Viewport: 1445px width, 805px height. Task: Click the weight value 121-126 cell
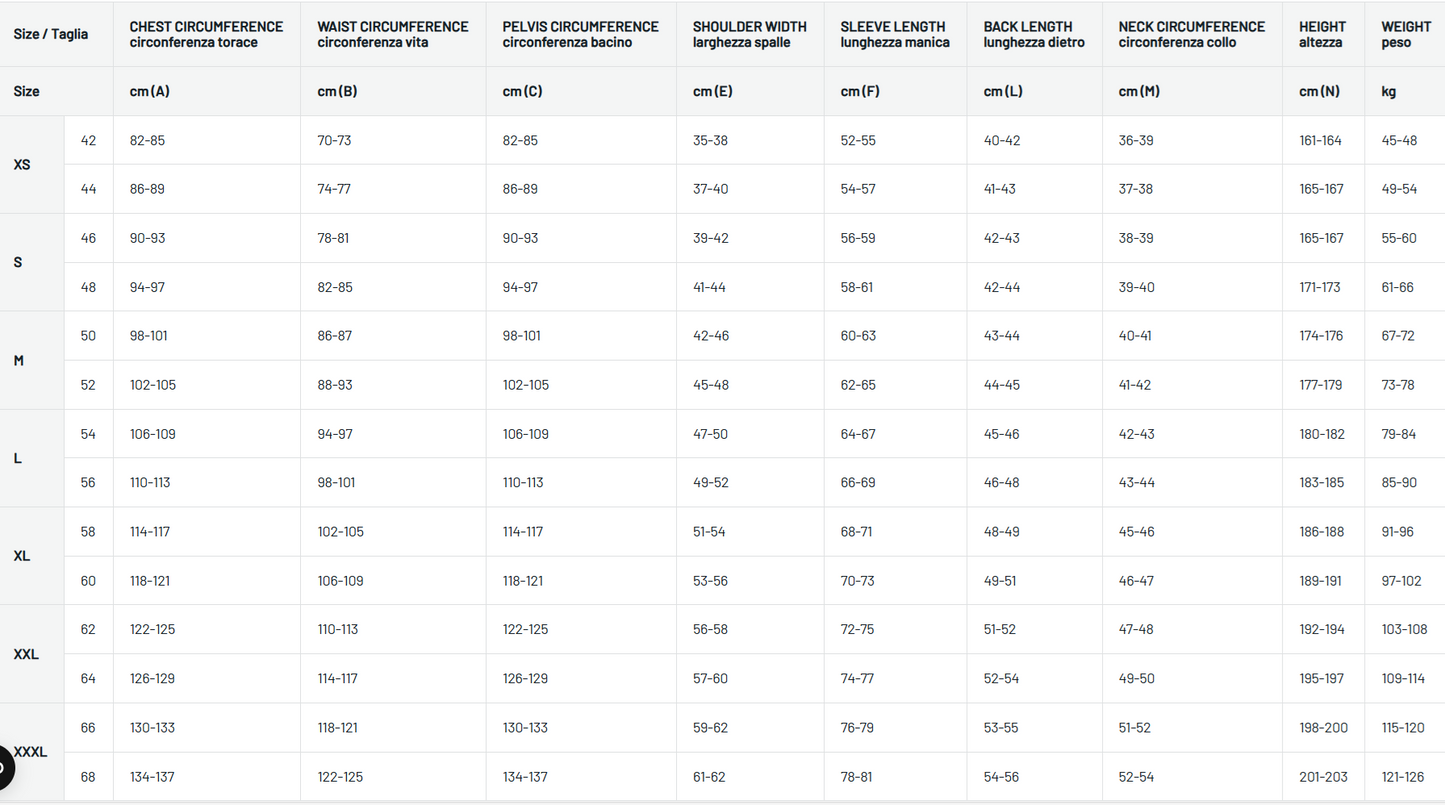pos(1402,777)
